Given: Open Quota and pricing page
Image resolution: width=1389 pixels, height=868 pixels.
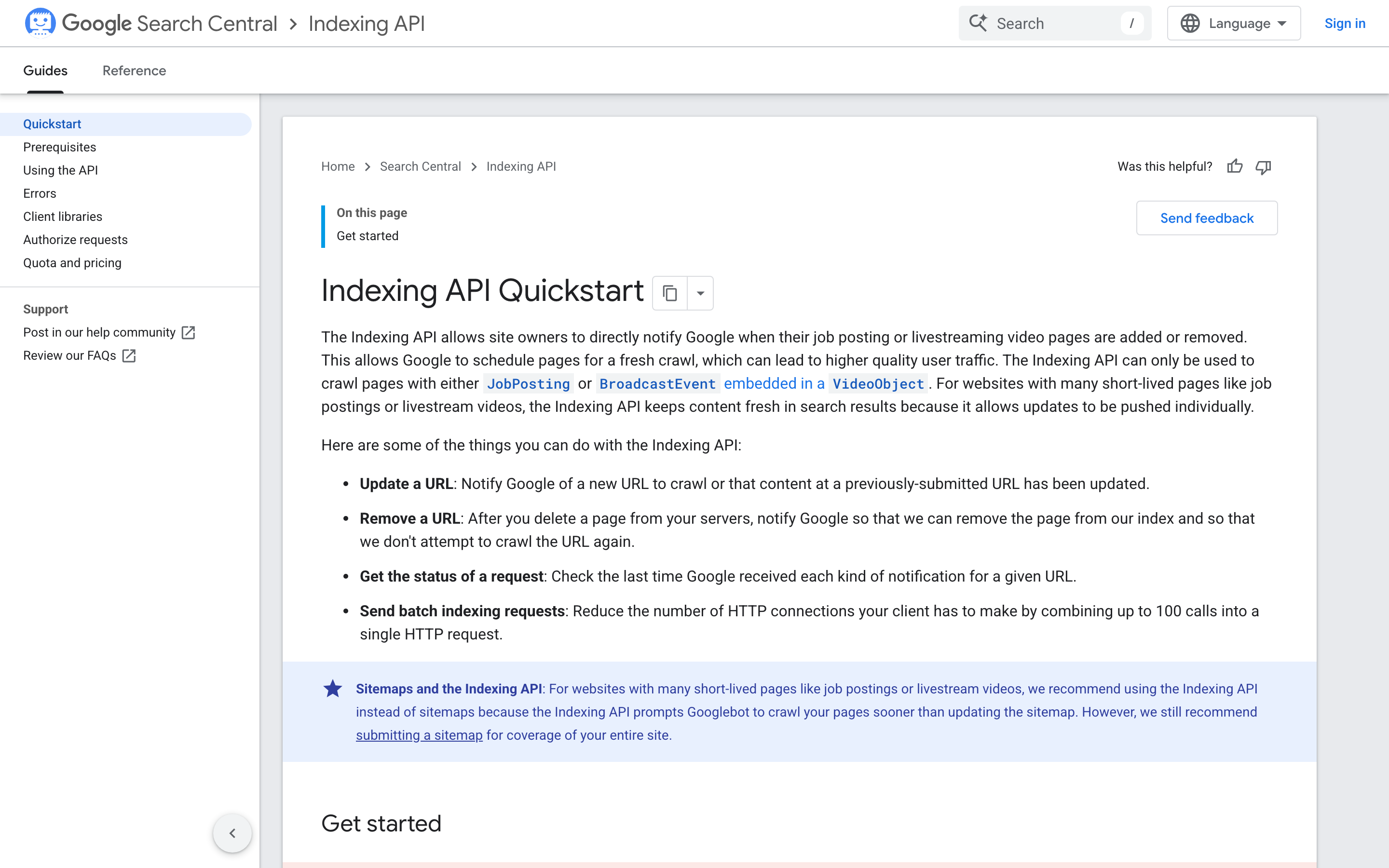Looking at the screenshot, I should click(x=72, y=263).
